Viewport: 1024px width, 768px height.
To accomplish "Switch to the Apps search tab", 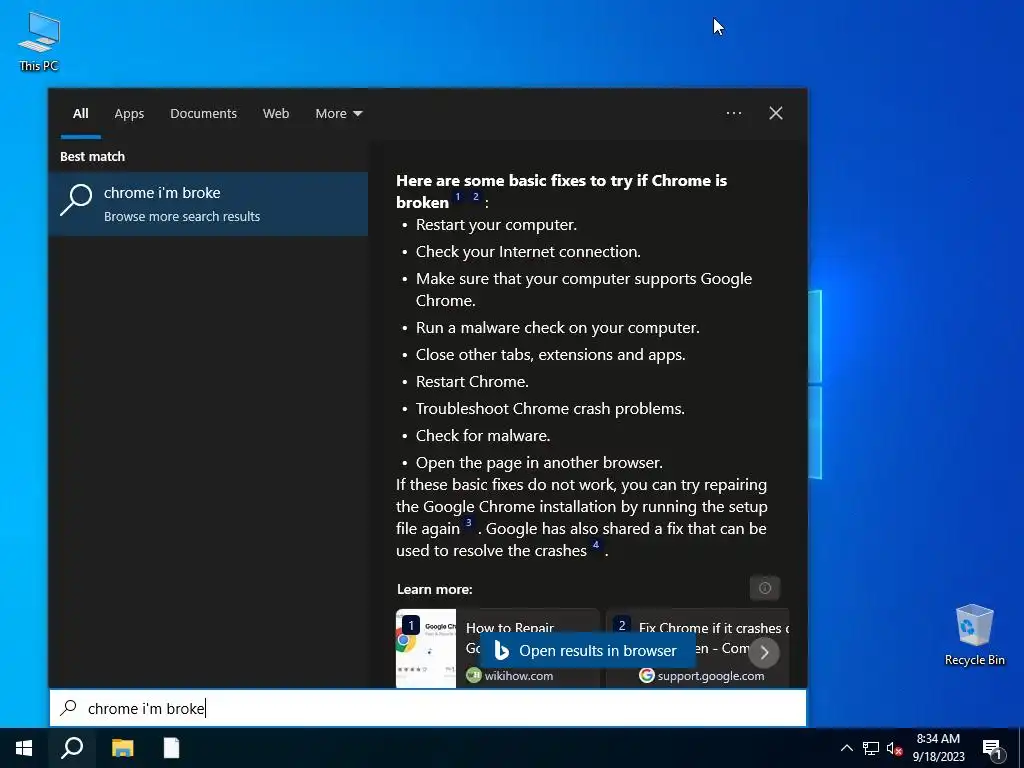I will click(x=129, y=114).
